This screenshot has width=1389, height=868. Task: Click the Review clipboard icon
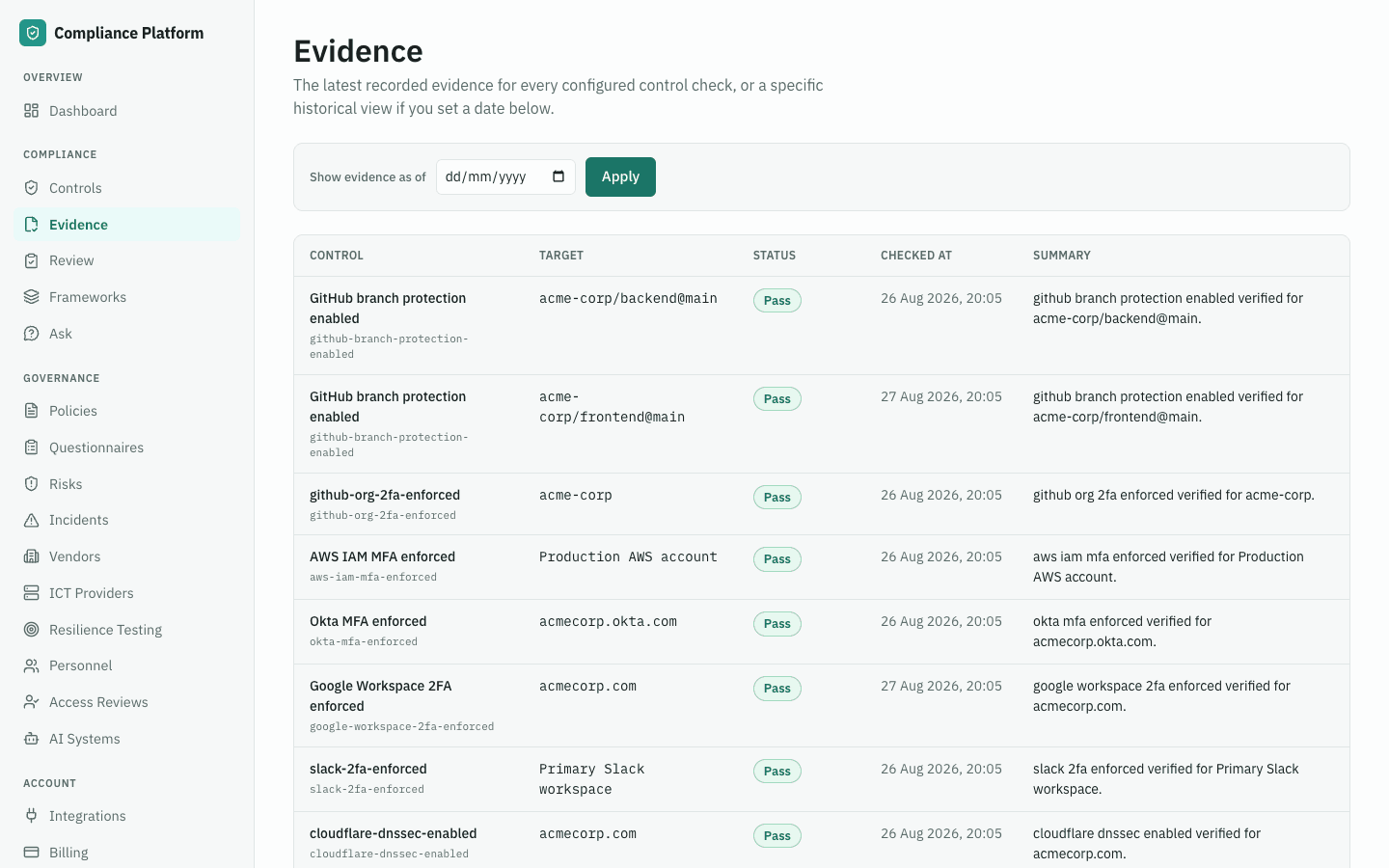click(x=32, y=260)
